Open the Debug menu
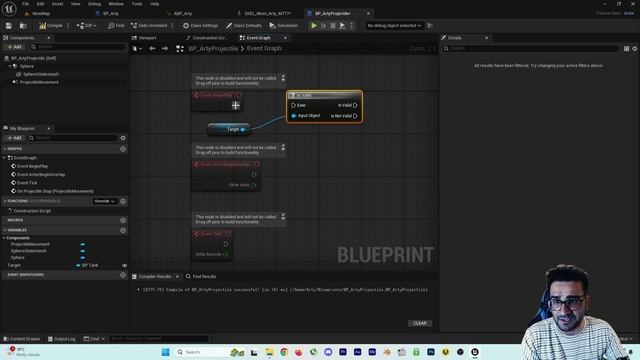640x360 pixels. click(94, 4)
